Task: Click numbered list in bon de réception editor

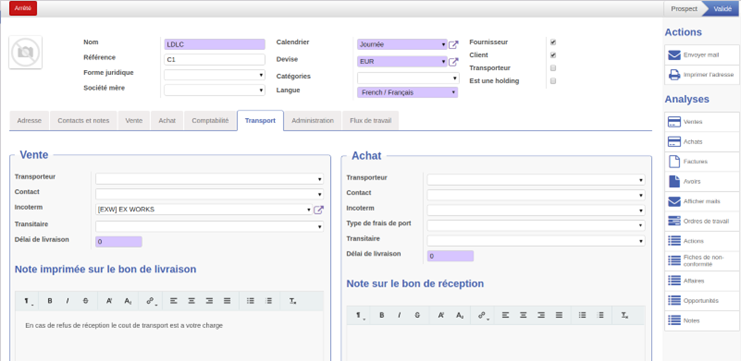Action: 601,315
